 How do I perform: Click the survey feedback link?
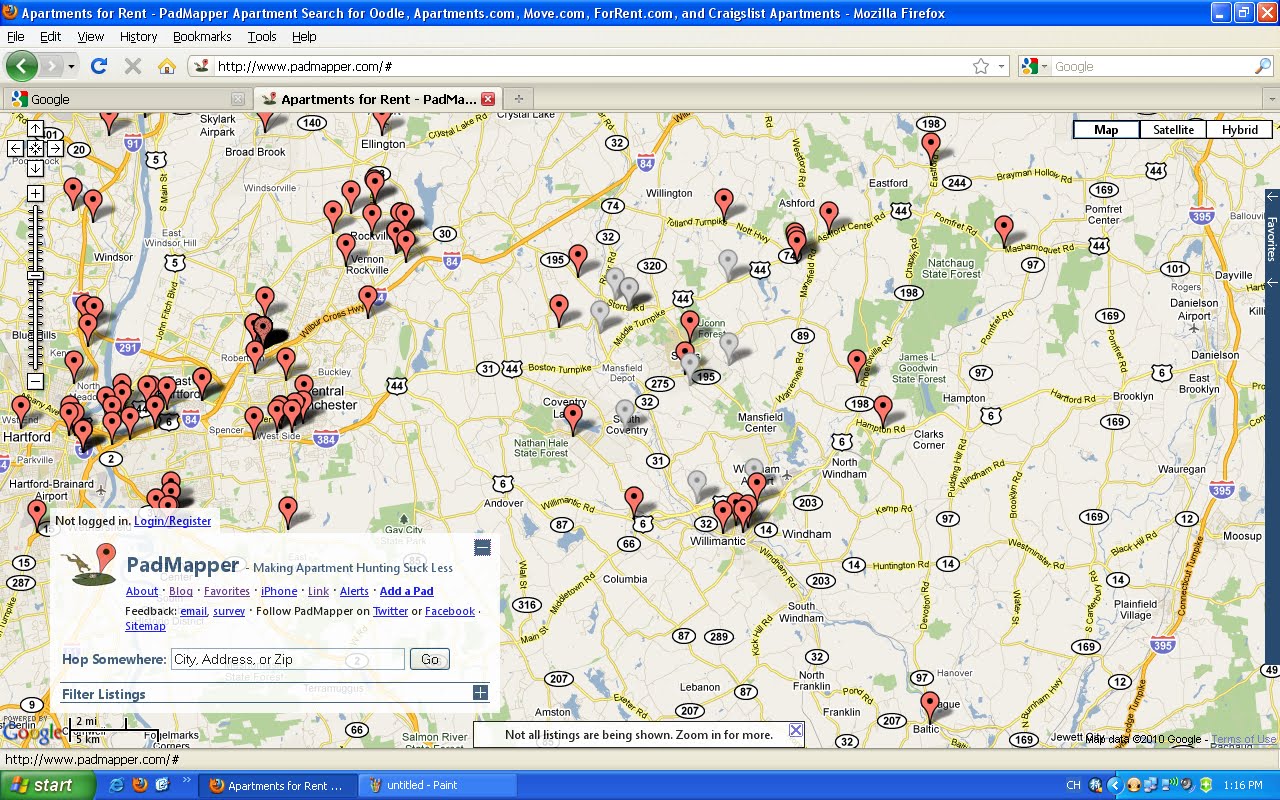point(229,611)
